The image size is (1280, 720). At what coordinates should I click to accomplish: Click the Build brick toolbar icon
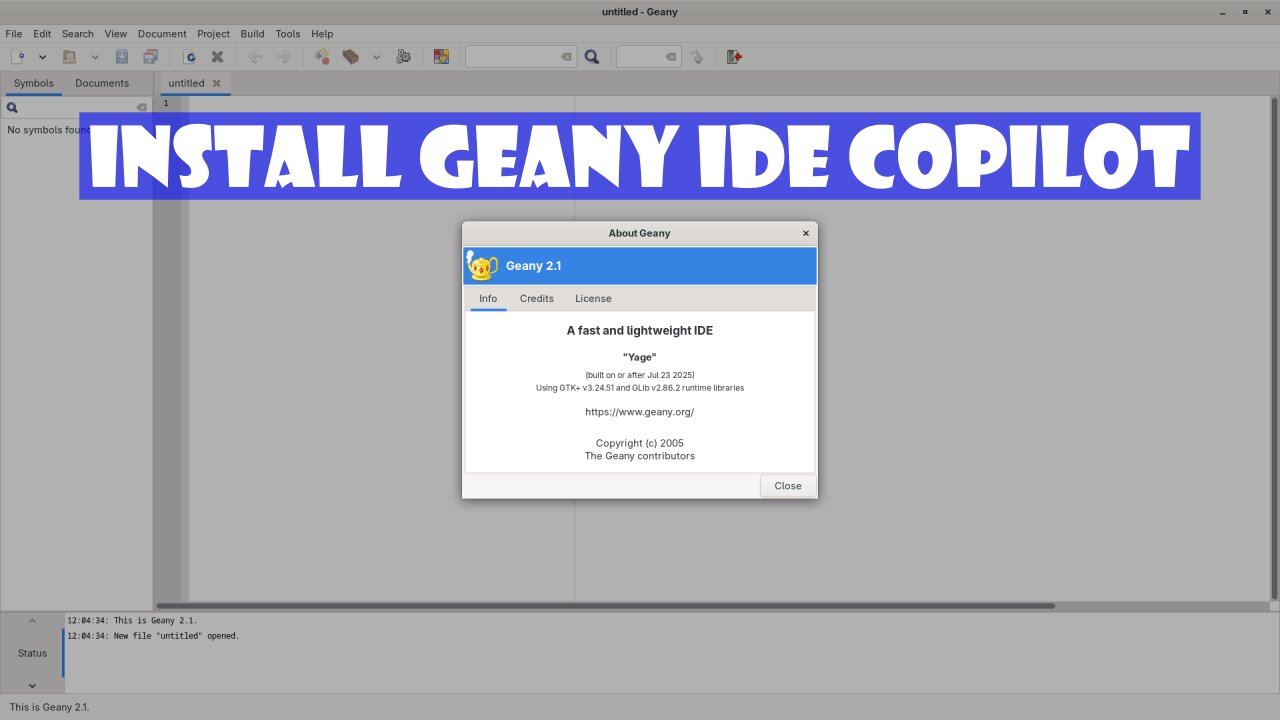(351, 57)
